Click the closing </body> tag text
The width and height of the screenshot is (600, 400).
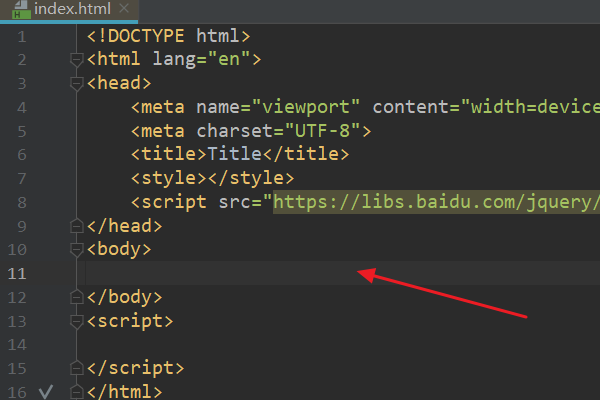124,297
